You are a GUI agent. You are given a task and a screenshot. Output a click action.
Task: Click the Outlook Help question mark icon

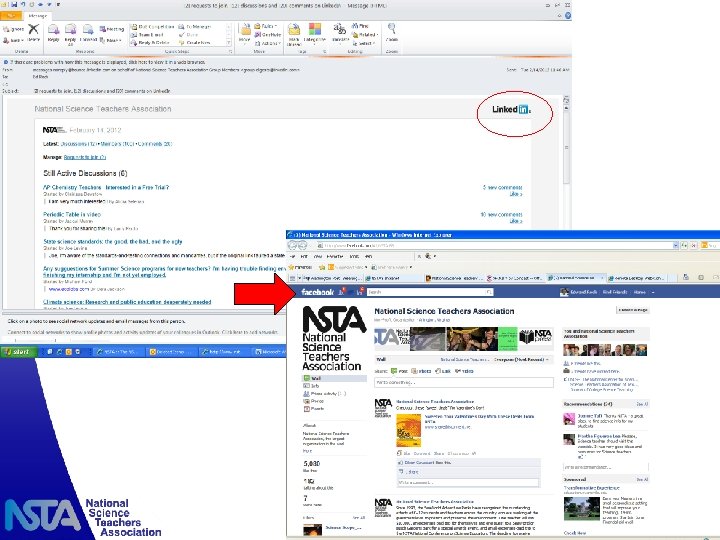point(568,16)
